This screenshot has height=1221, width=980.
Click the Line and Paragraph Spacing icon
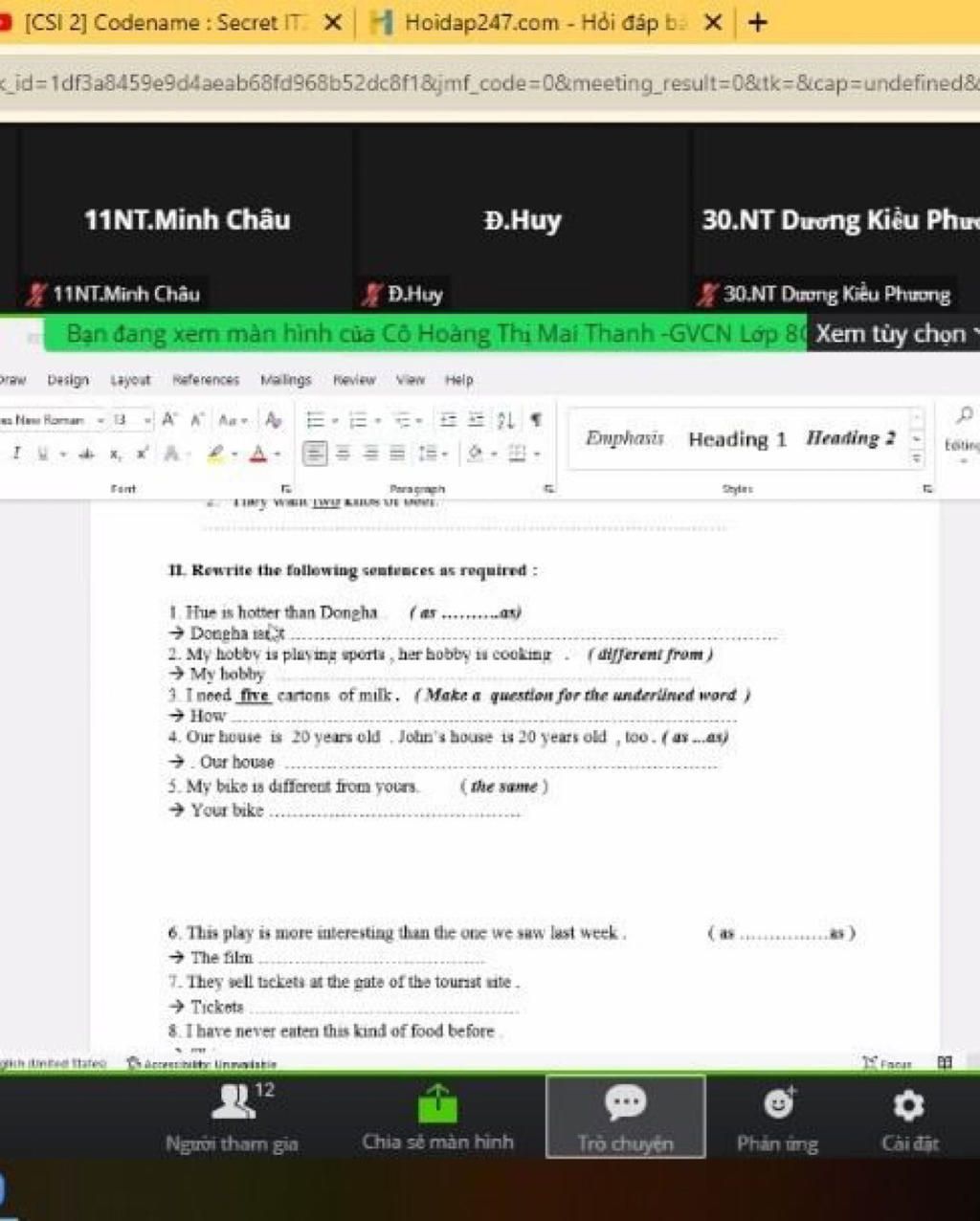click(x=428, y=454)
